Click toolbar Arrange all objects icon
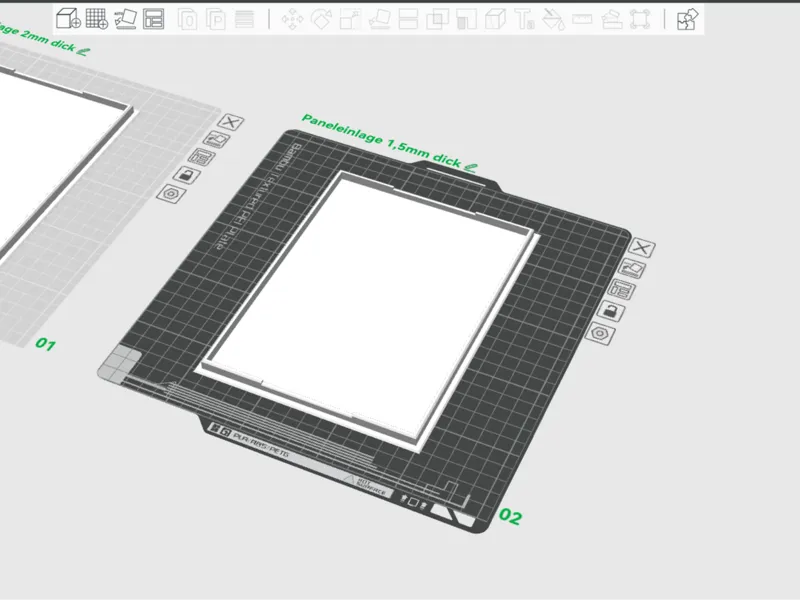Viewport: 800px width, 600px height. point(154,19)
